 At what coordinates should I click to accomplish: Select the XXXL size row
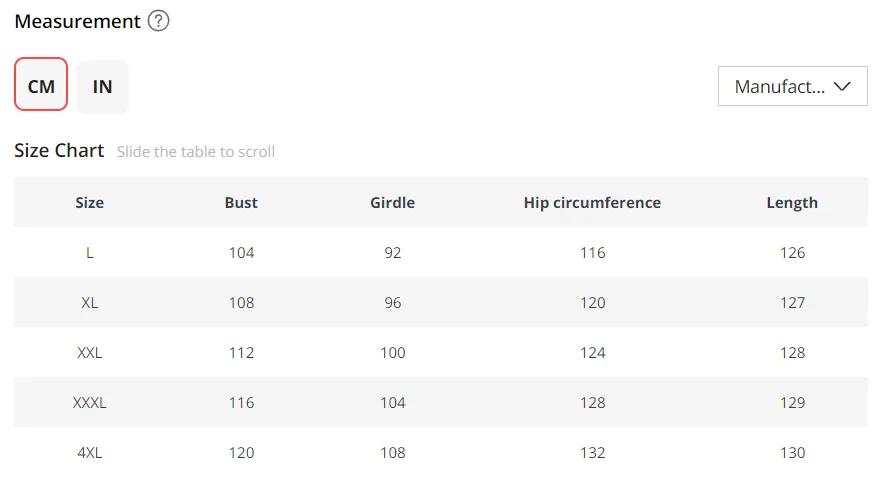click(x=441, y=402)
